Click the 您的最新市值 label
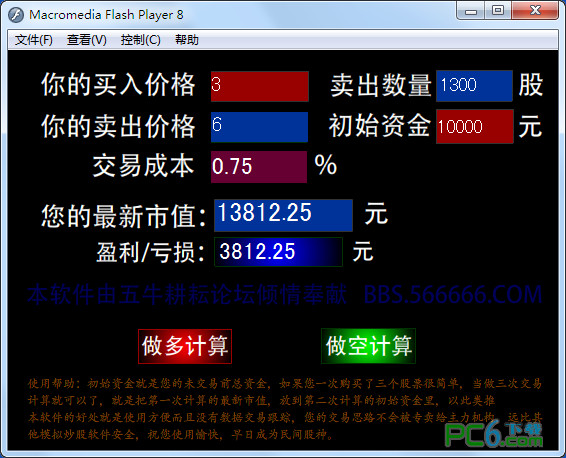The width and height of the screenshot is (566, 458). coord(123,216)
